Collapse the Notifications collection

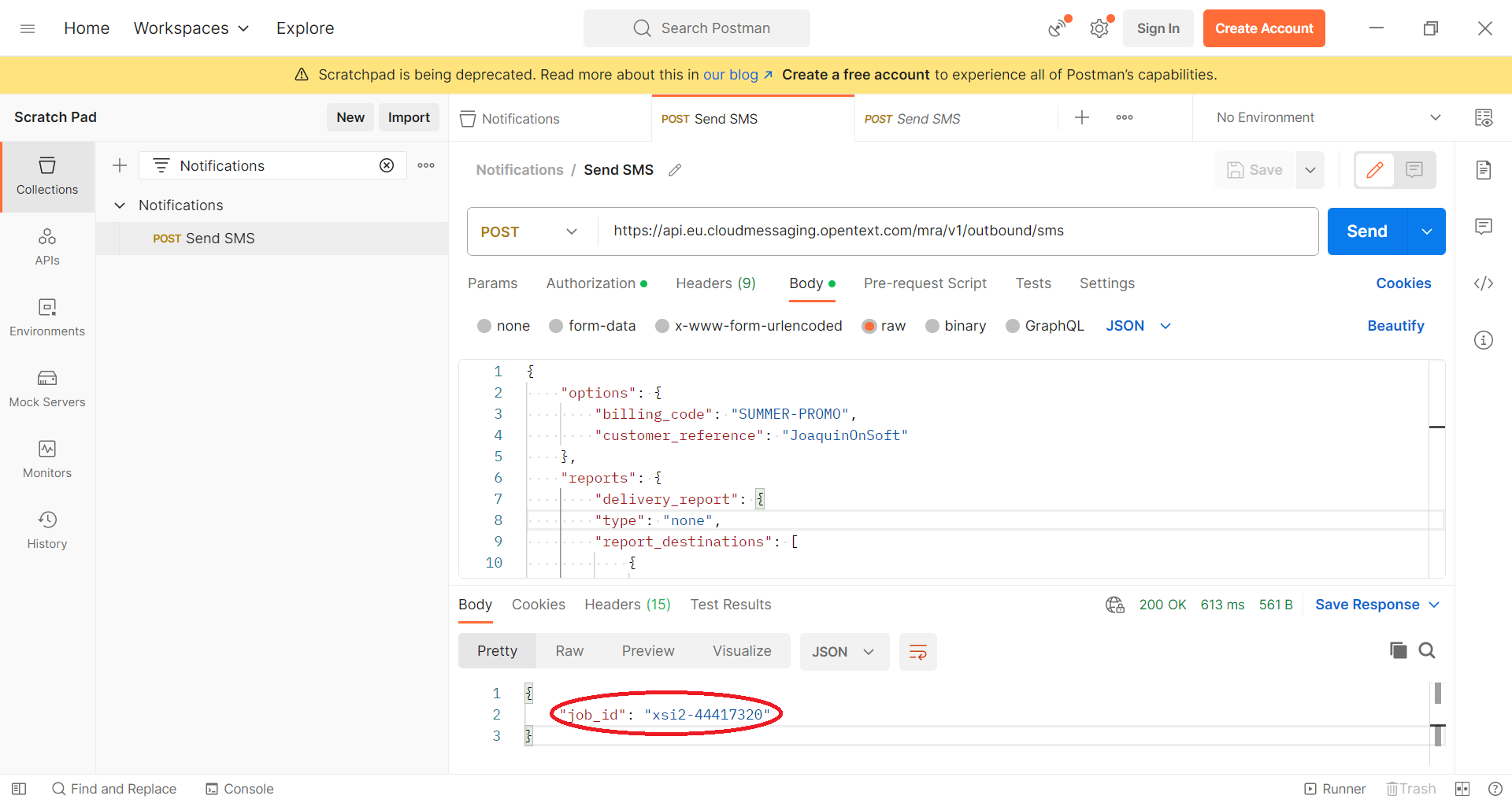(120, 205)
